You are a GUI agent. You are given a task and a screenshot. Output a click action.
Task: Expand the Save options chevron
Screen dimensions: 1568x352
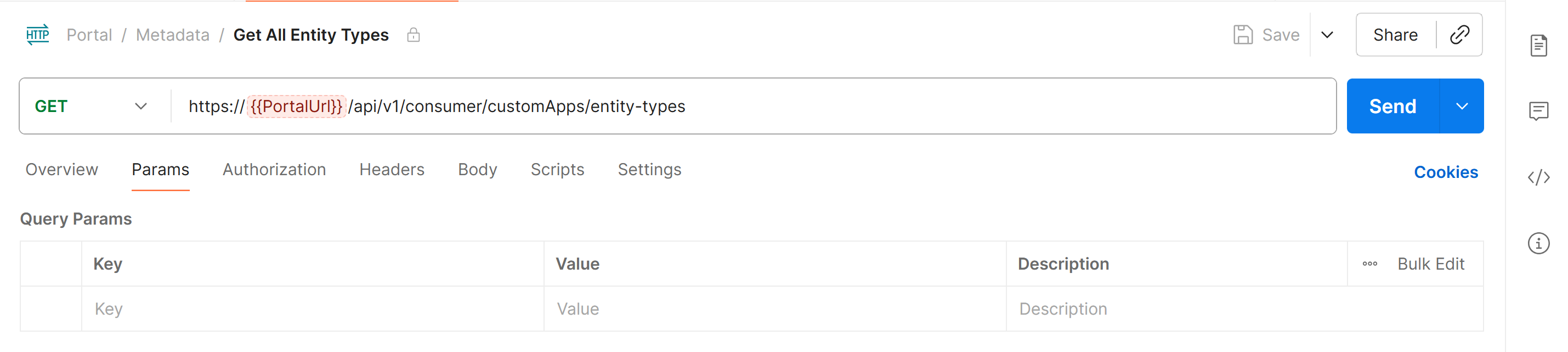tap(1327, 35)
